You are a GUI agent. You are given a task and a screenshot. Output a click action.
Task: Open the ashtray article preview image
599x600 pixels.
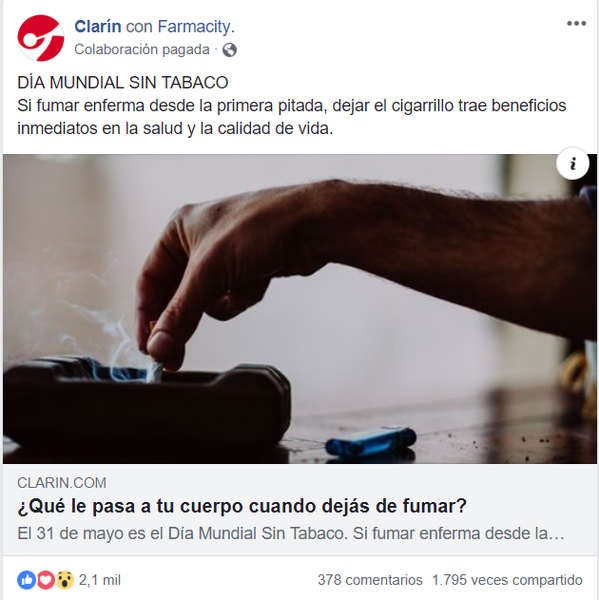(300, 309)
